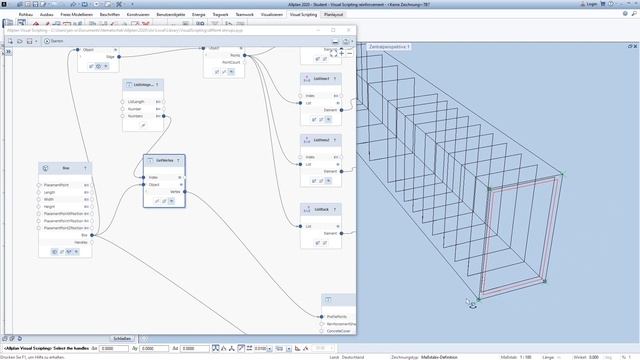Open the Planlayout ribbon tab
Viewport: 640px width, 360px height.
333,14
